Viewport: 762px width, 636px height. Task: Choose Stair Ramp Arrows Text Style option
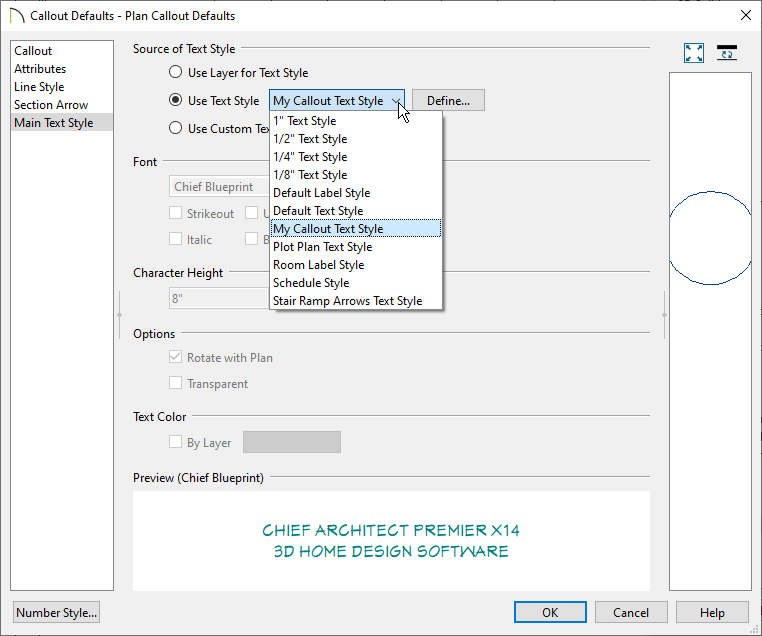pos(356,300)
